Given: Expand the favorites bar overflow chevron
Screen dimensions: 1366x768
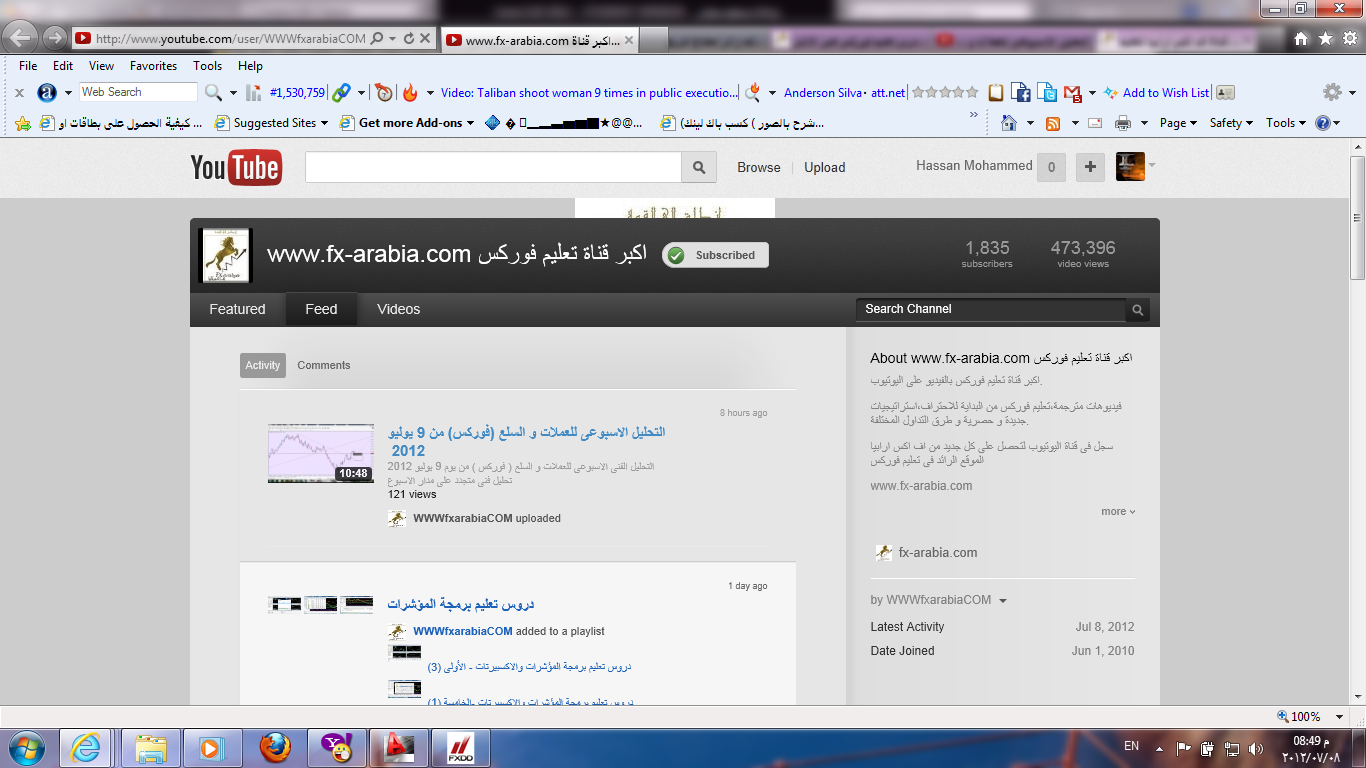Looking at the screenshot, I should pos(974,115).
